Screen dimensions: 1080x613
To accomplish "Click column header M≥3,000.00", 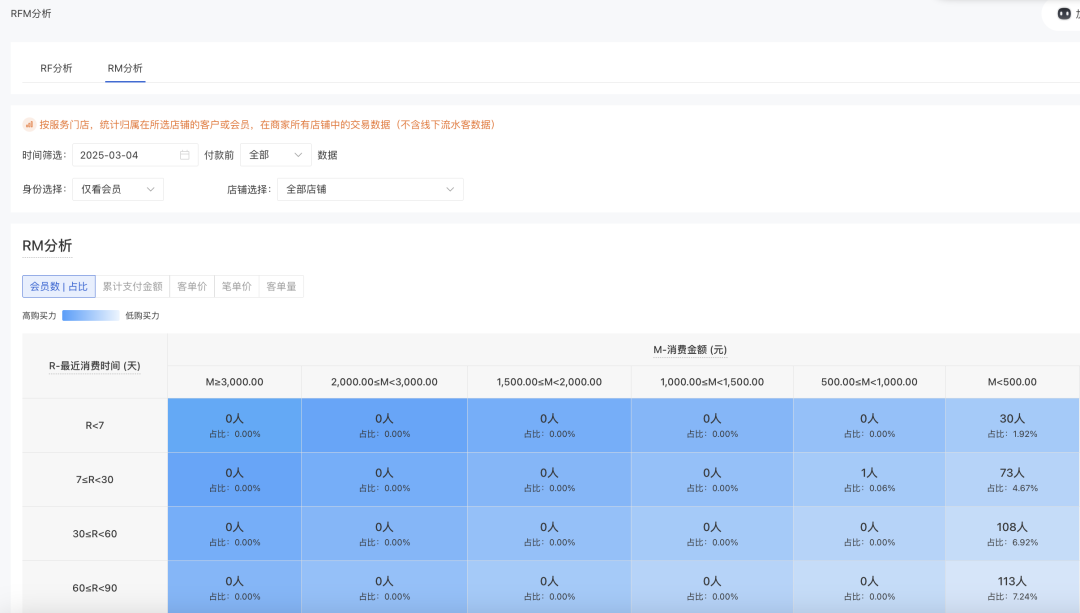I will coord(234,382).
